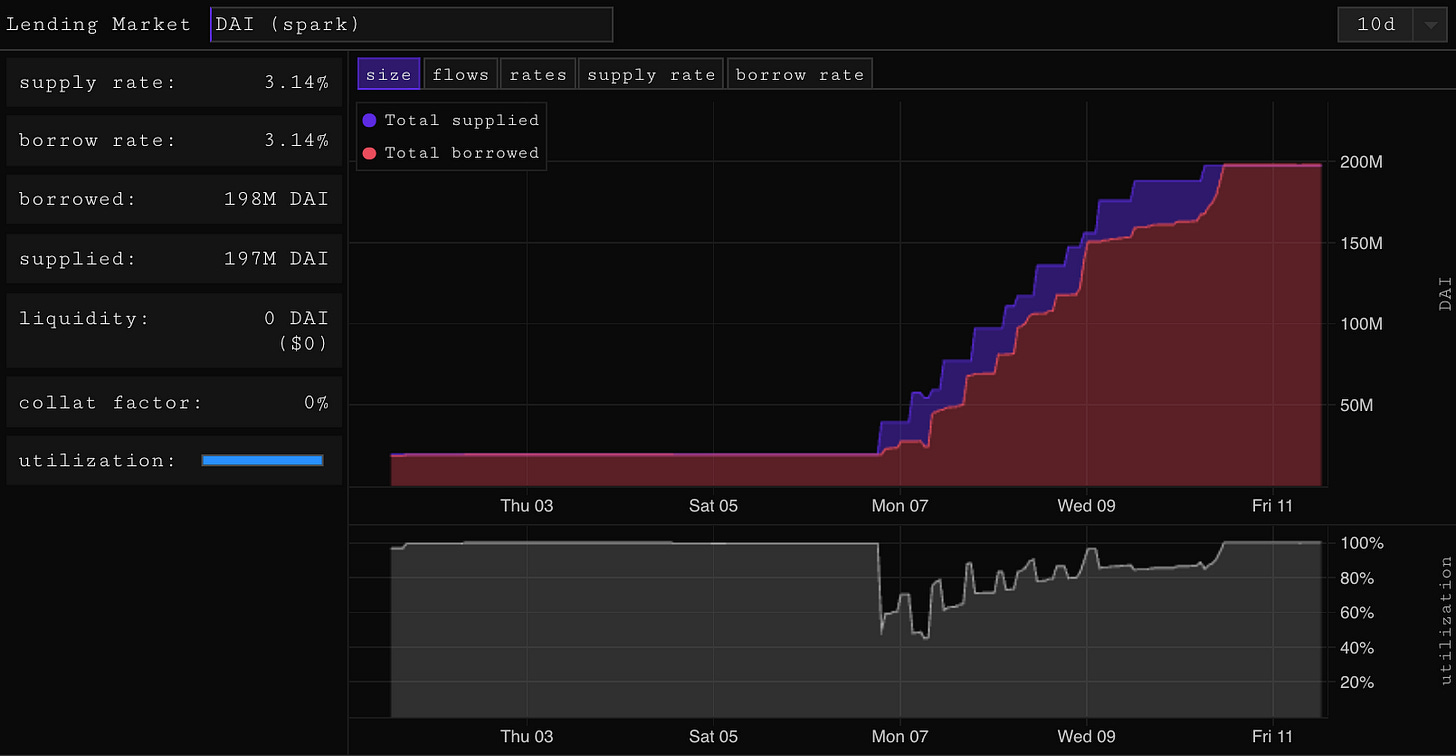Click the borrowed 198M DAI value
This screenshot has height=756, width=1456.
[x=277, y=199]
